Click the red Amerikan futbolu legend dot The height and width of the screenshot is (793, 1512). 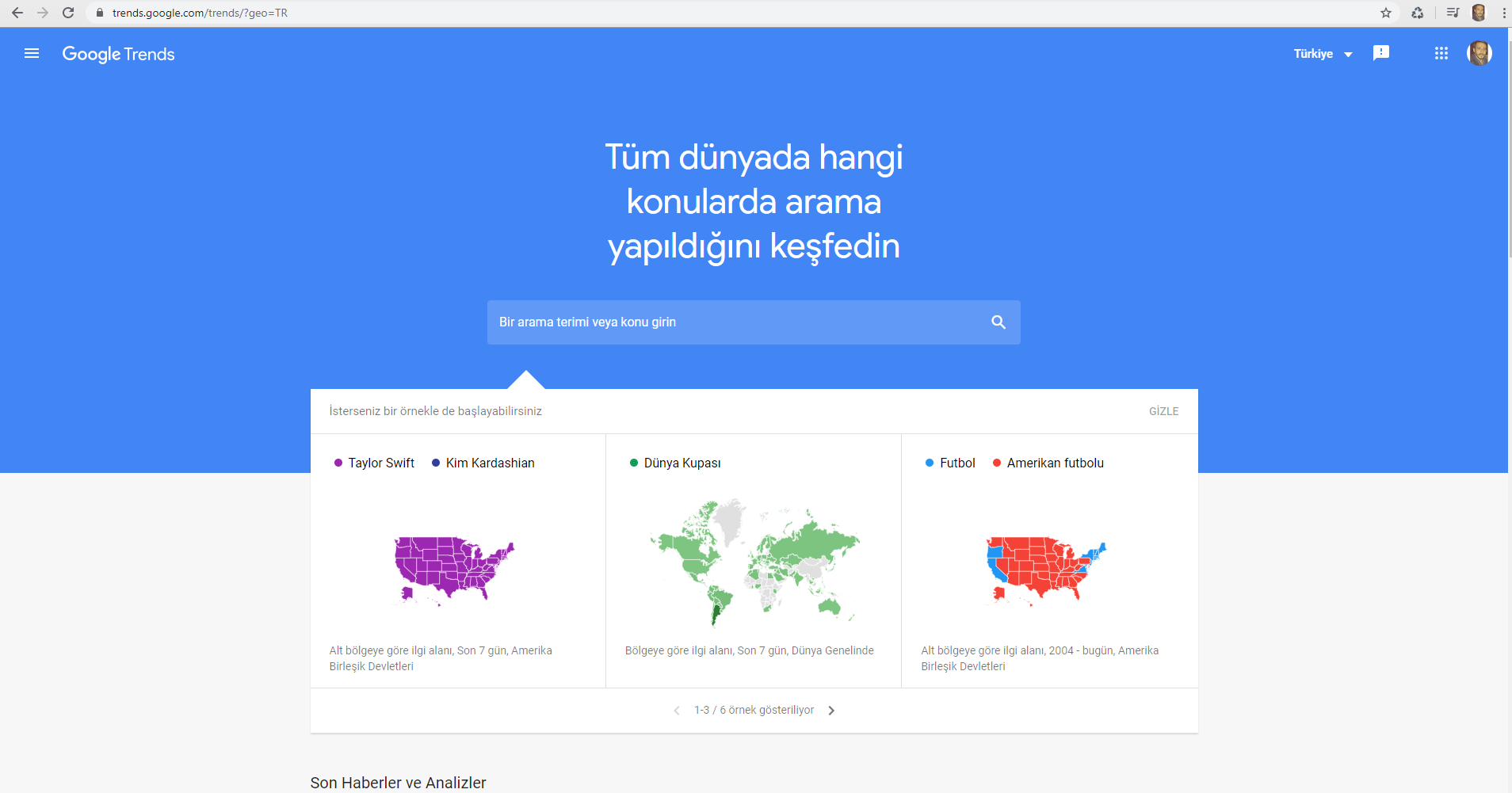997,463
